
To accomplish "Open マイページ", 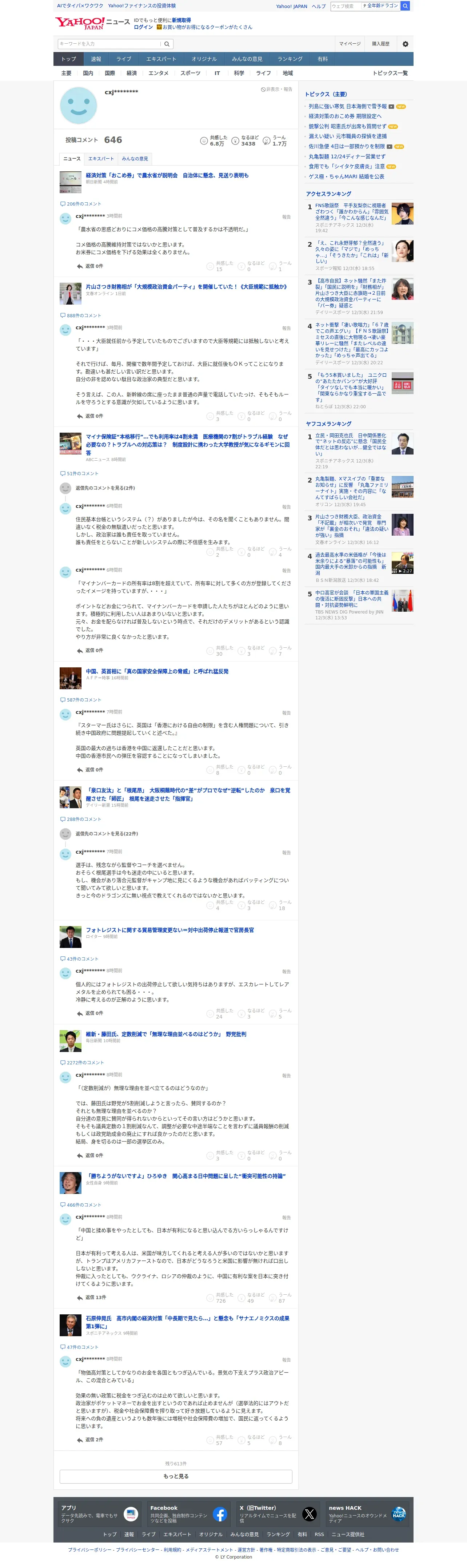I will pos(350,44).
